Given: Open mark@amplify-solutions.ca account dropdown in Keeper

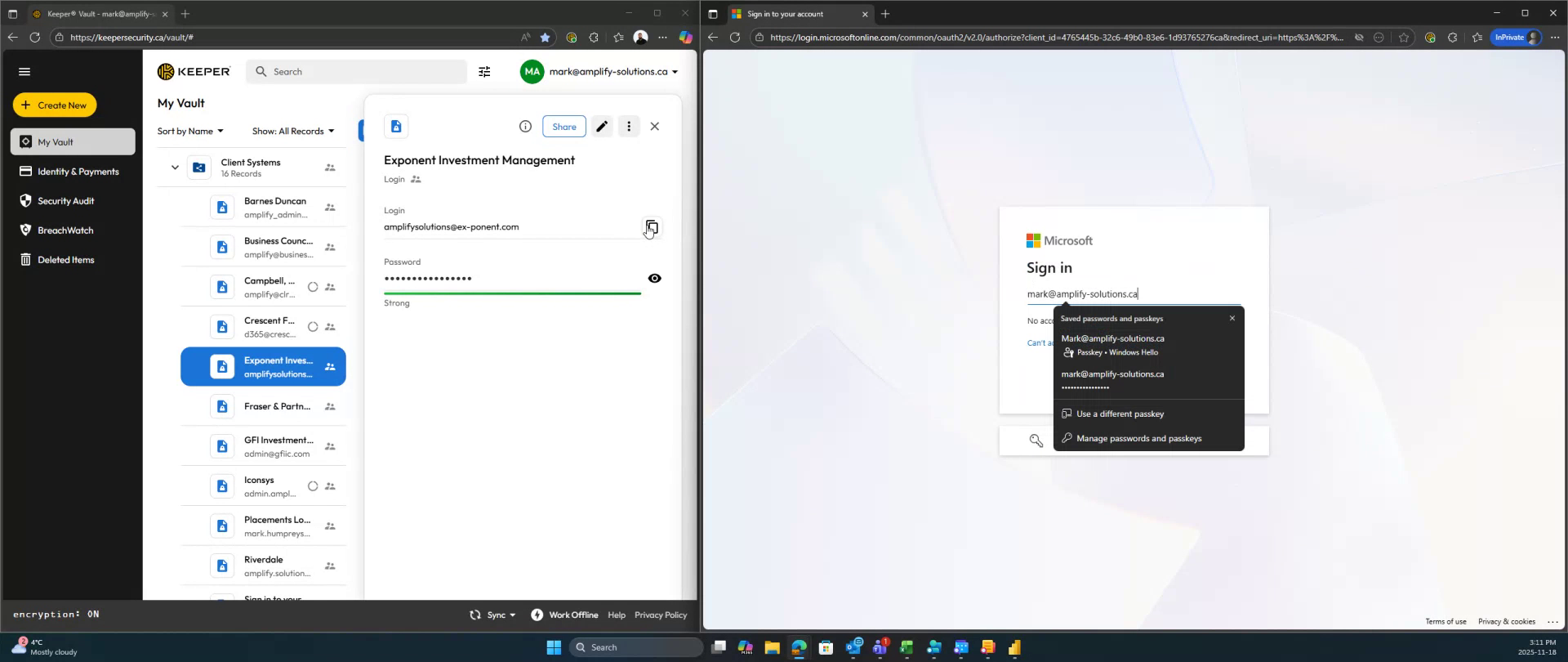Looking at the screenshot, I should (x=599, y=72).
